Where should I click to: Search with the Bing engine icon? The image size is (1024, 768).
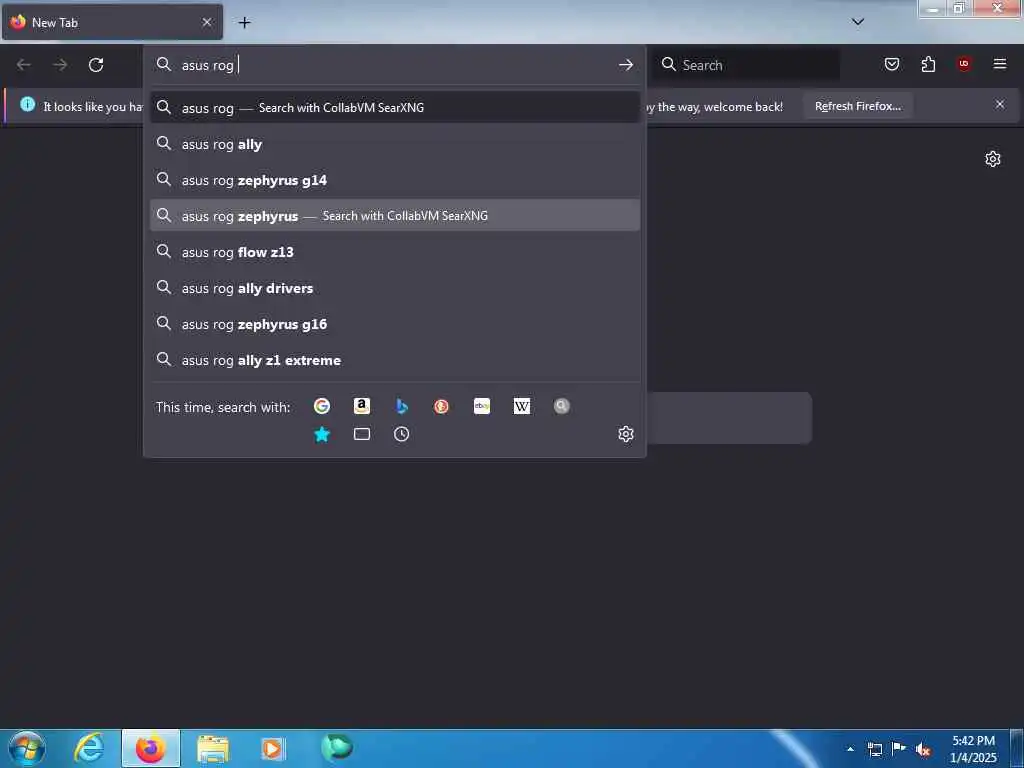tap(402, 406)
